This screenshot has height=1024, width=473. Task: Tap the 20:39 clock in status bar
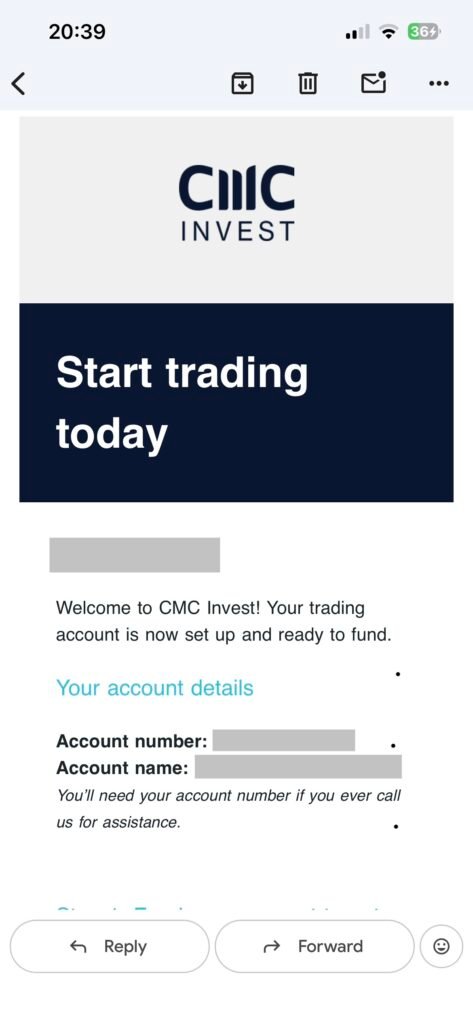76,31
